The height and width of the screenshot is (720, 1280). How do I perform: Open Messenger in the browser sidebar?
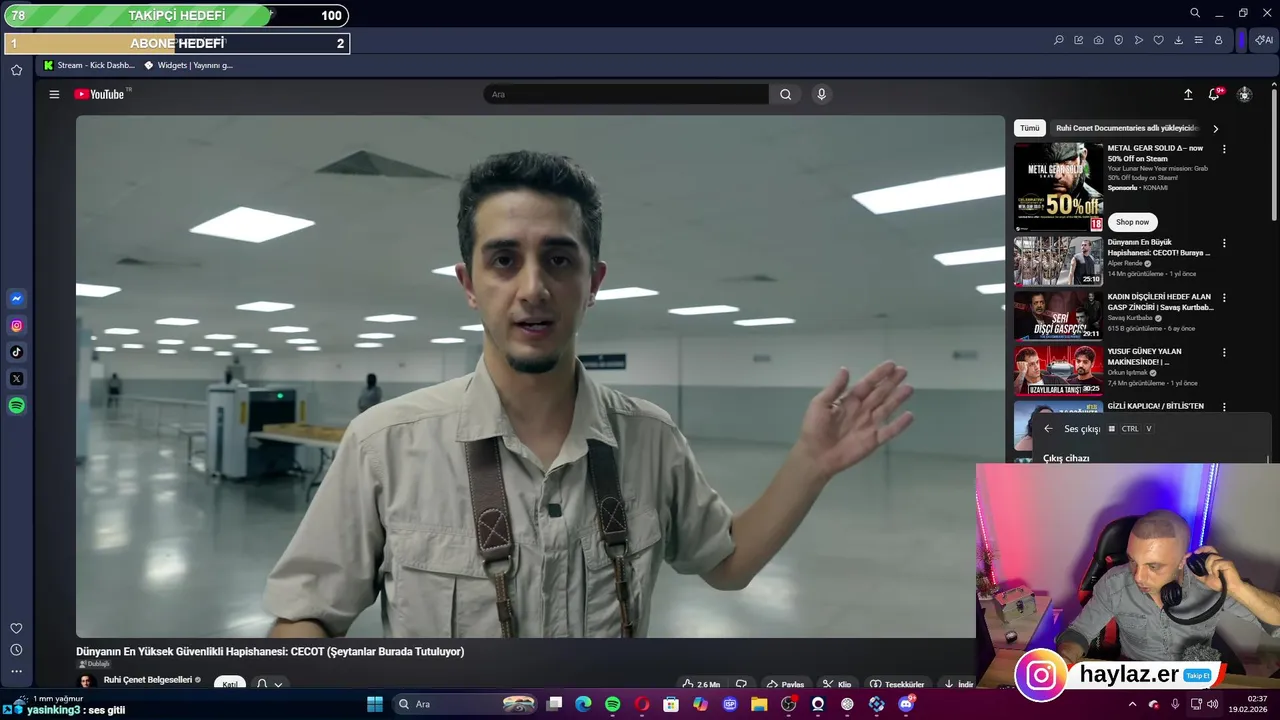16,298
